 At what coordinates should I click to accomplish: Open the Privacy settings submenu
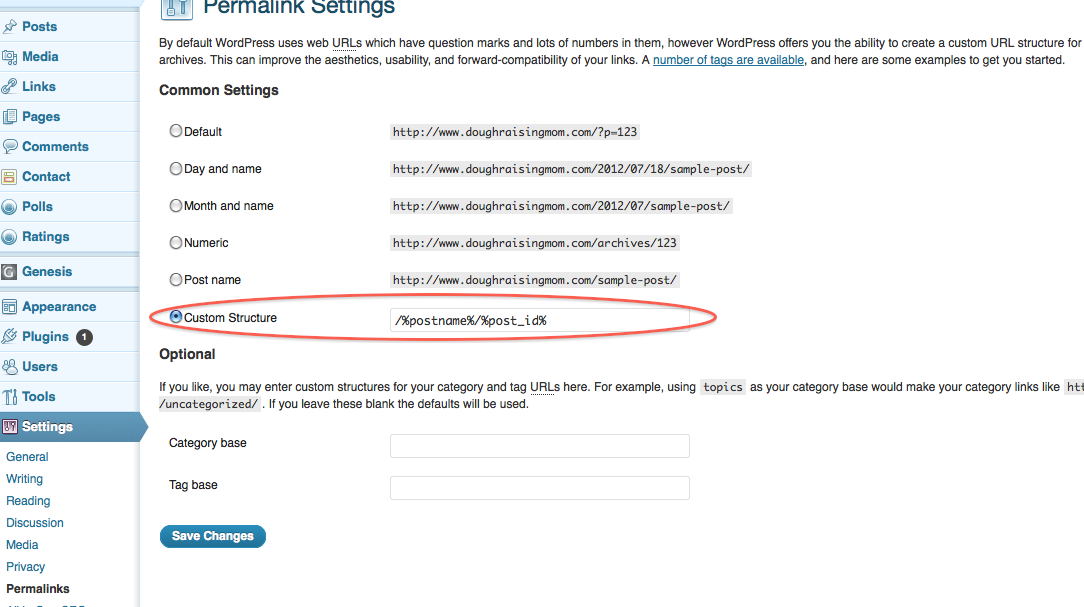click(x=26, y=567)
